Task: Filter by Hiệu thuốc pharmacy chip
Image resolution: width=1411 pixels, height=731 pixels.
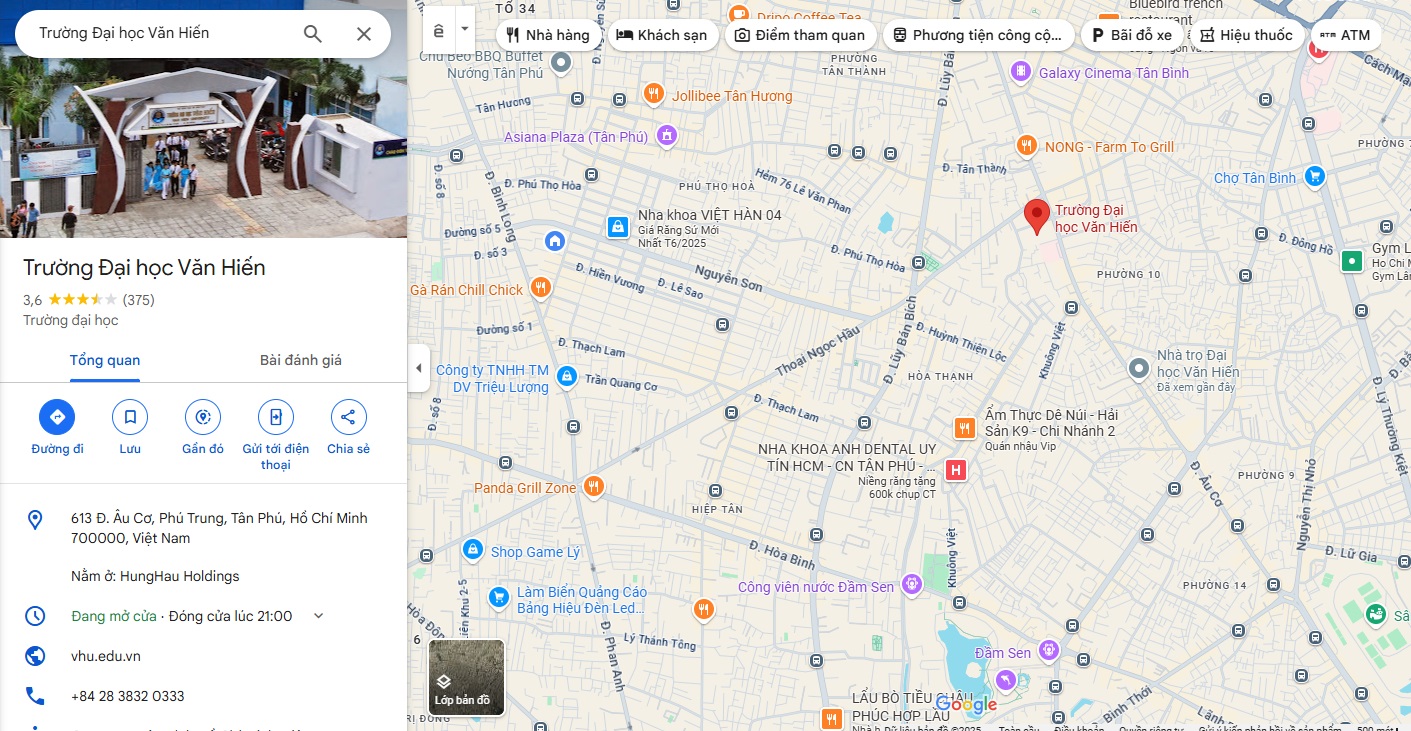Action: tap(1246, 35)
